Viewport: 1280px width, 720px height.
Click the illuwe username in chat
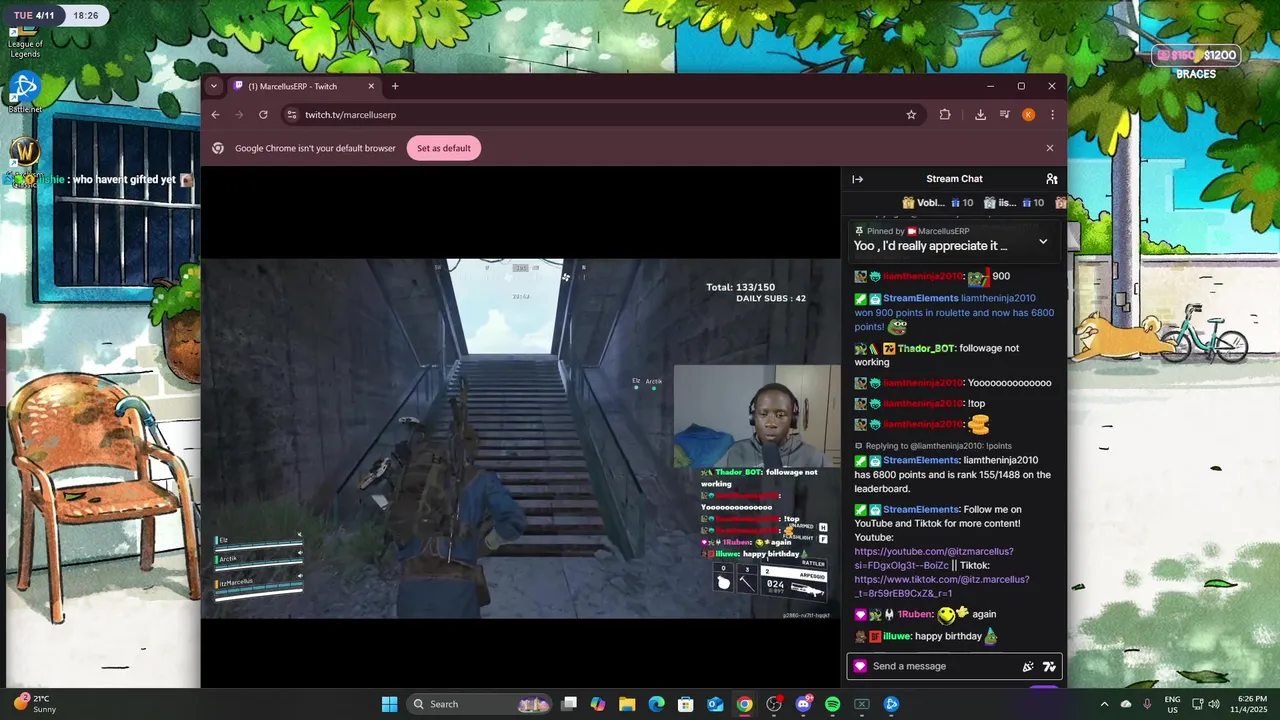[897, 636]
